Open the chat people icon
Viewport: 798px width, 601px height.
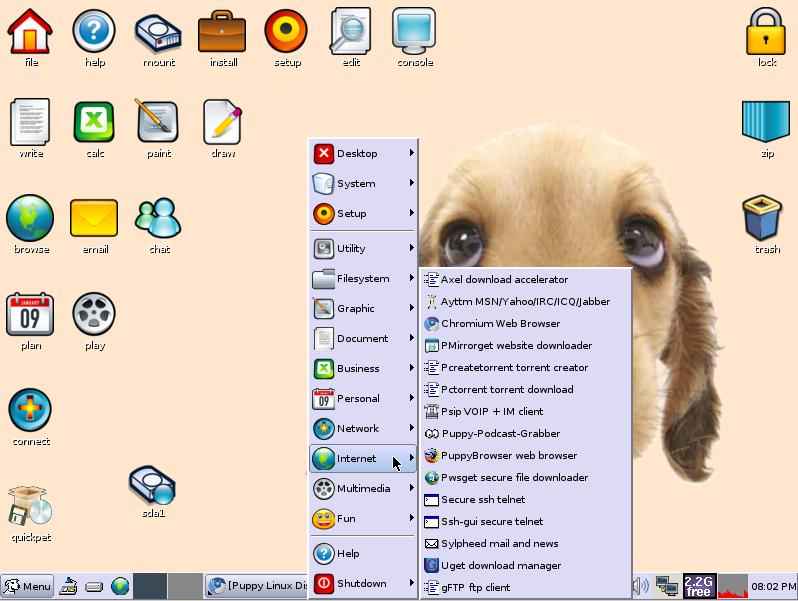coord(158,218)
